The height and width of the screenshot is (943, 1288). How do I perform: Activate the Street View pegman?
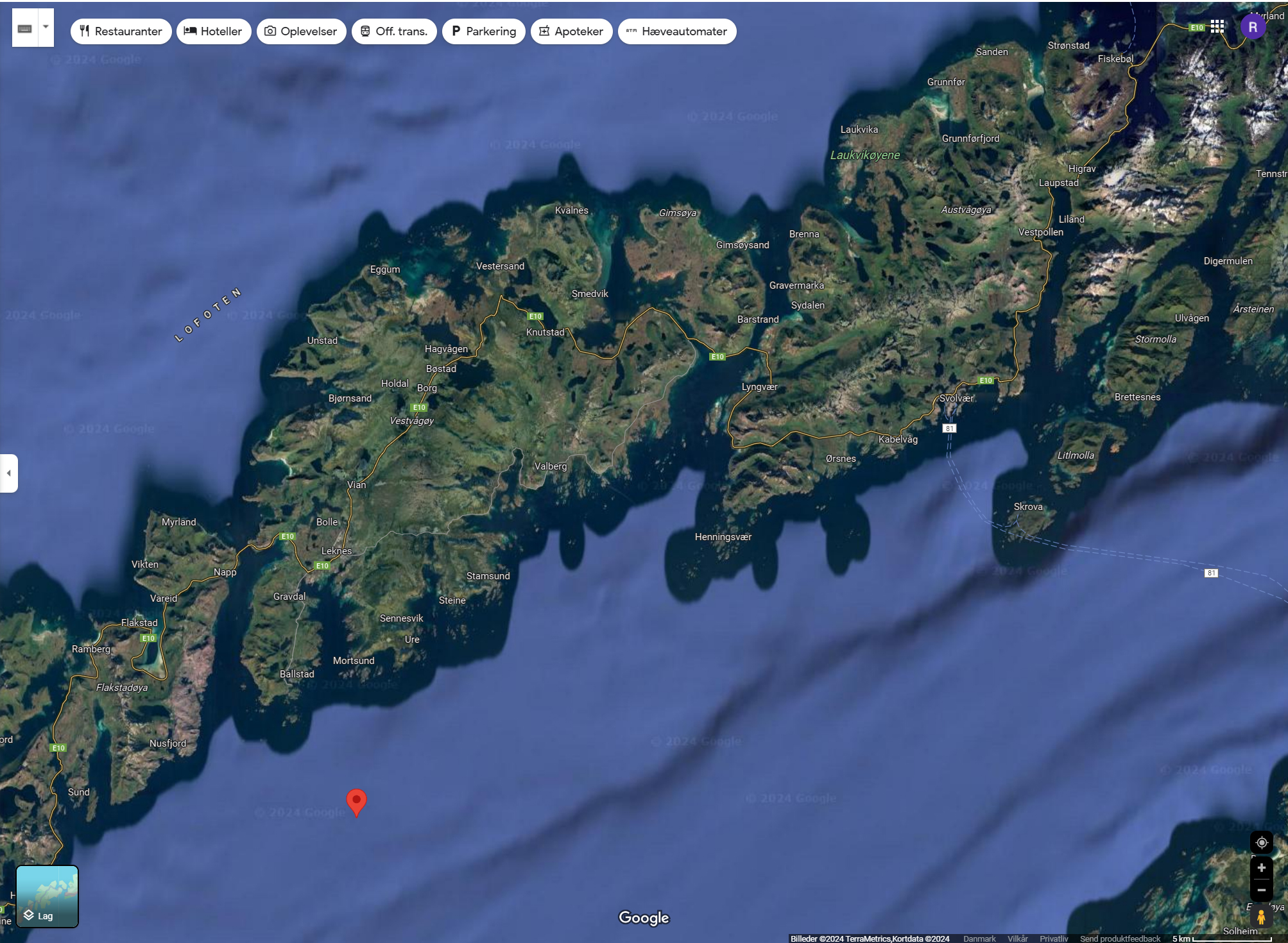pyautogui.click(x=1261, y=917)
